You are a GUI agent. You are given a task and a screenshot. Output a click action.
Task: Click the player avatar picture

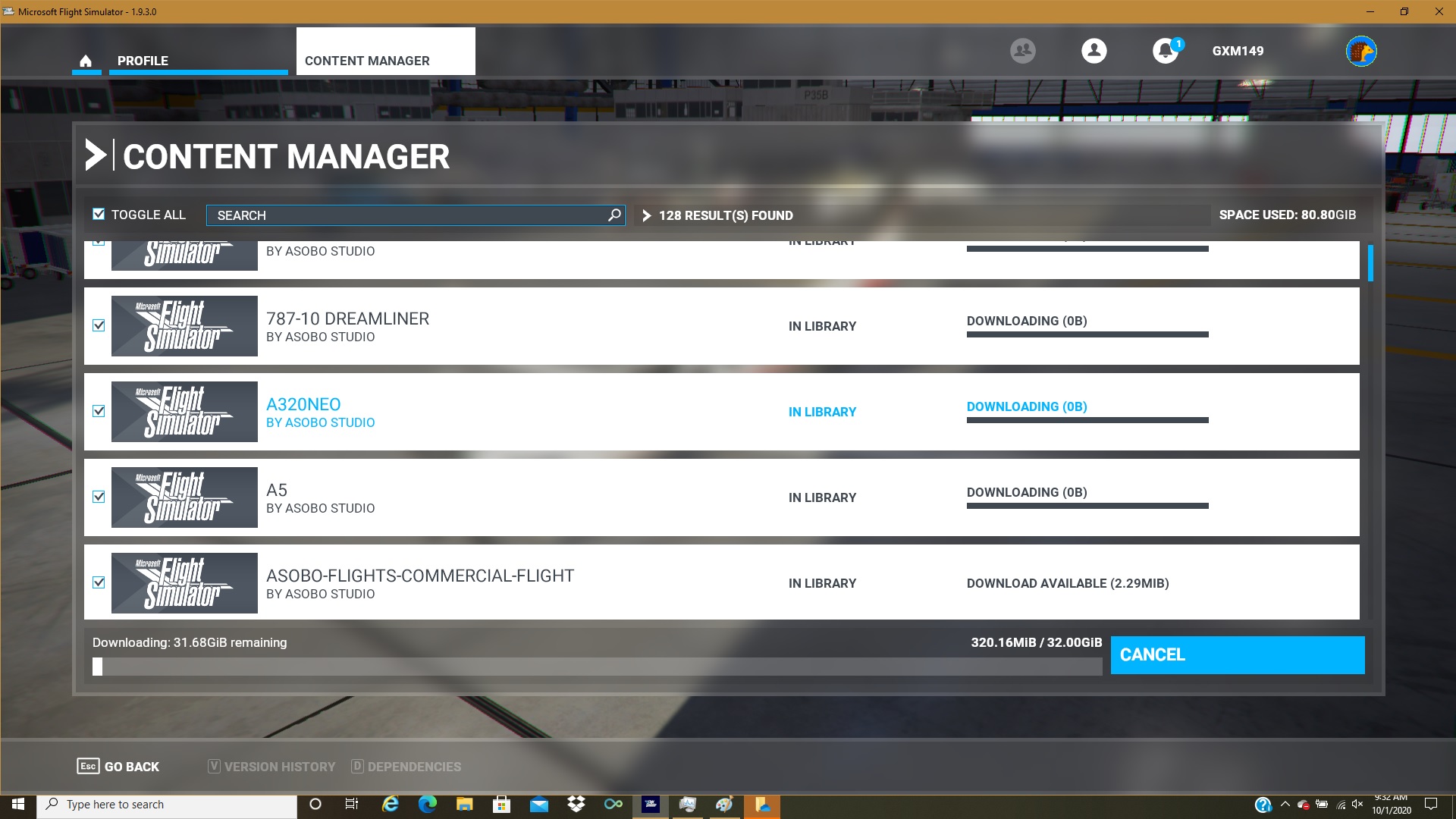1361,51
